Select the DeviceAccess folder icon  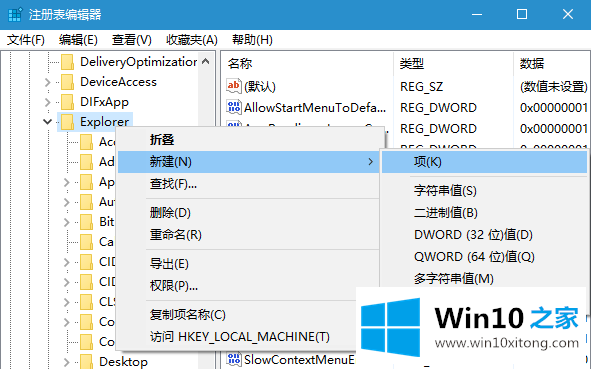coord(67,82)
